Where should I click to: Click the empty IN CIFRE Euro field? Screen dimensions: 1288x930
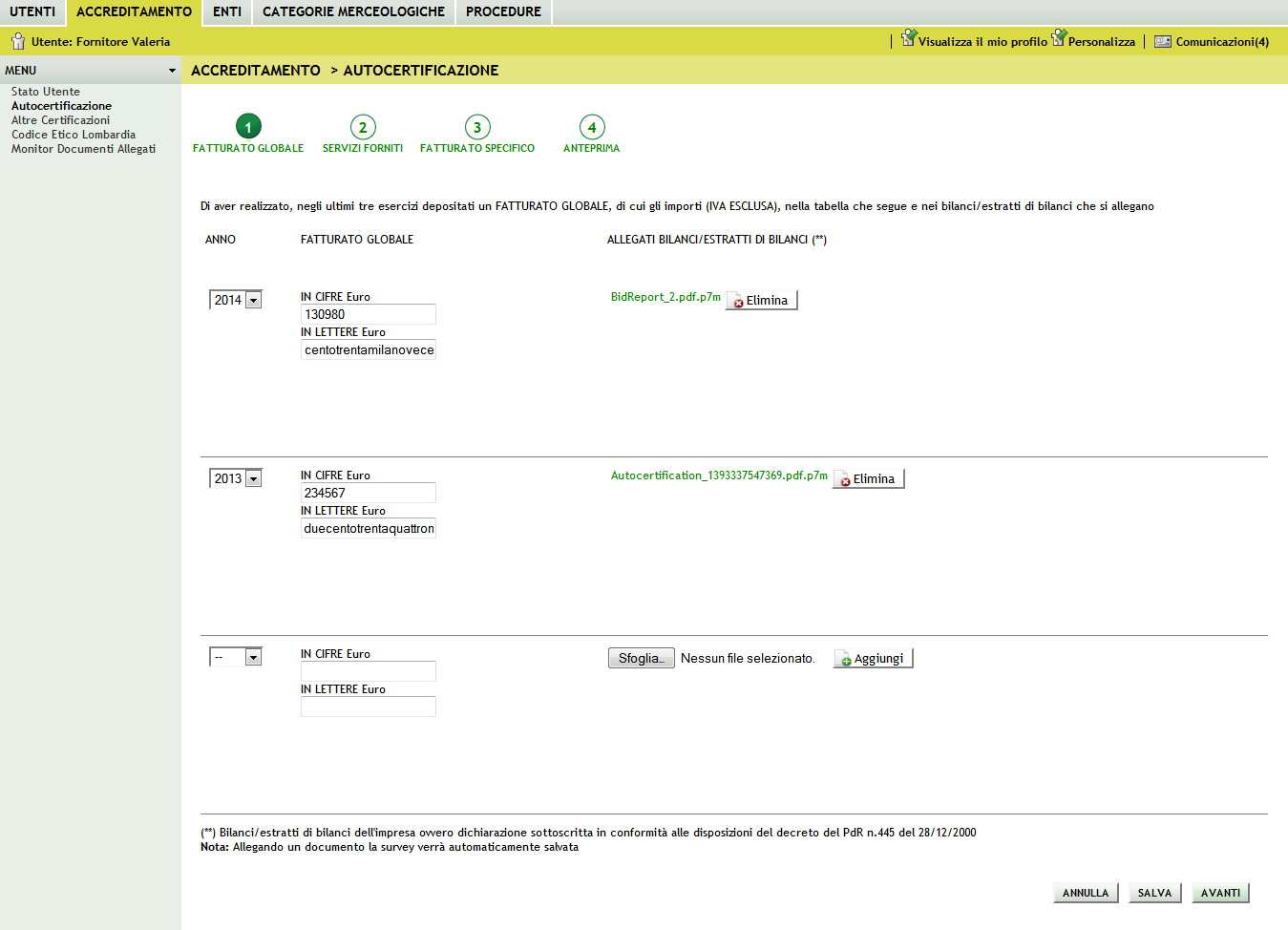click(x=369, y=671)
